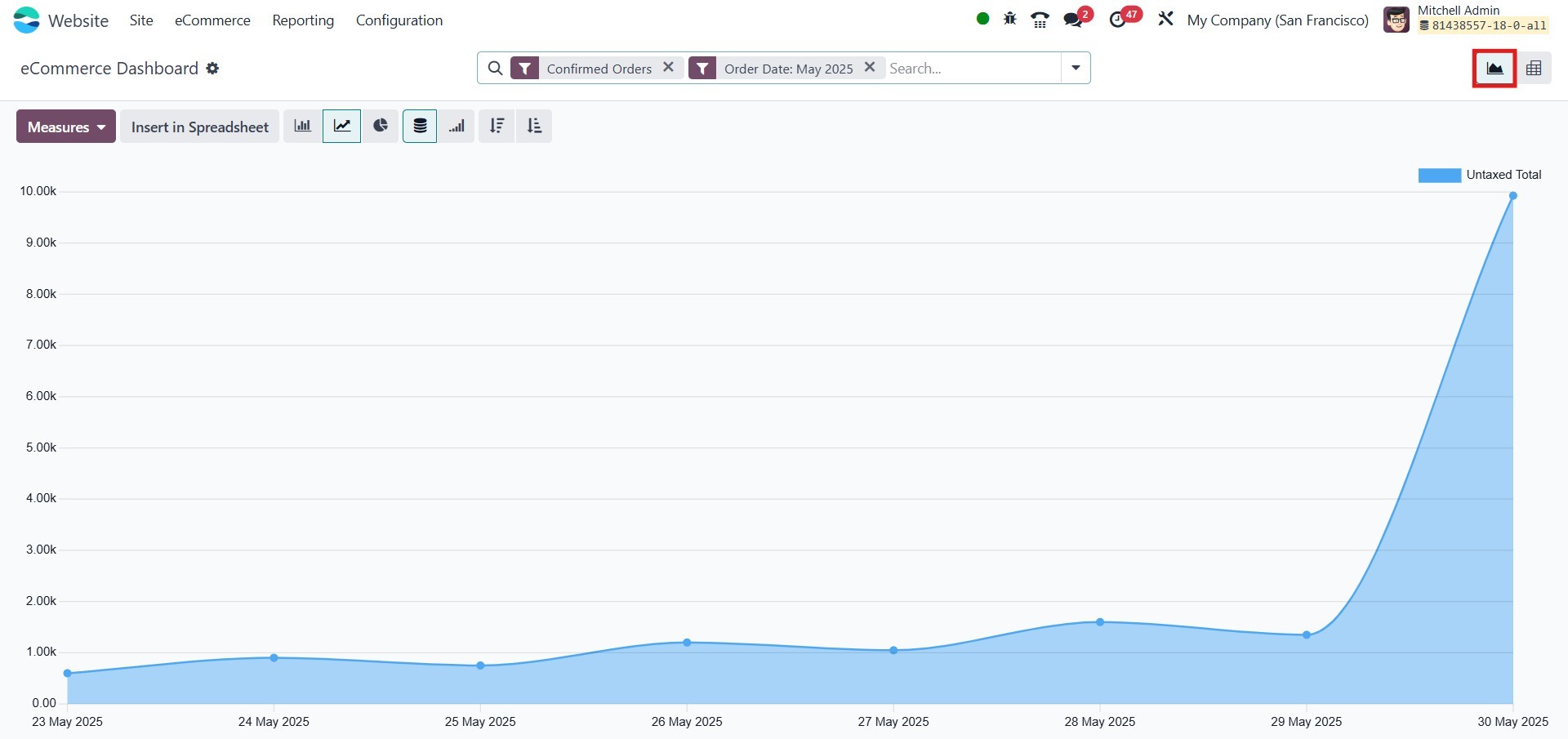Click the wrench and screwdriver tools icon

(x=1165, y=19)
